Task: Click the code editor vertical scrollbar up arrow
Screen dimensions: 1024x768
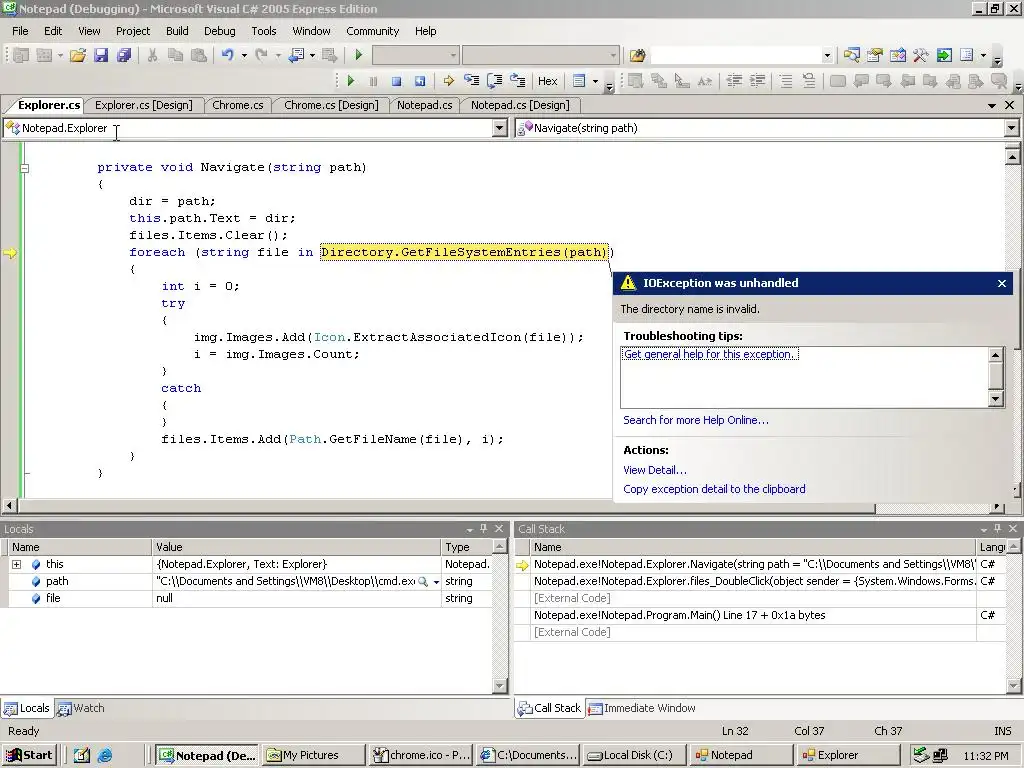Action: click(x=1012, y=157)
